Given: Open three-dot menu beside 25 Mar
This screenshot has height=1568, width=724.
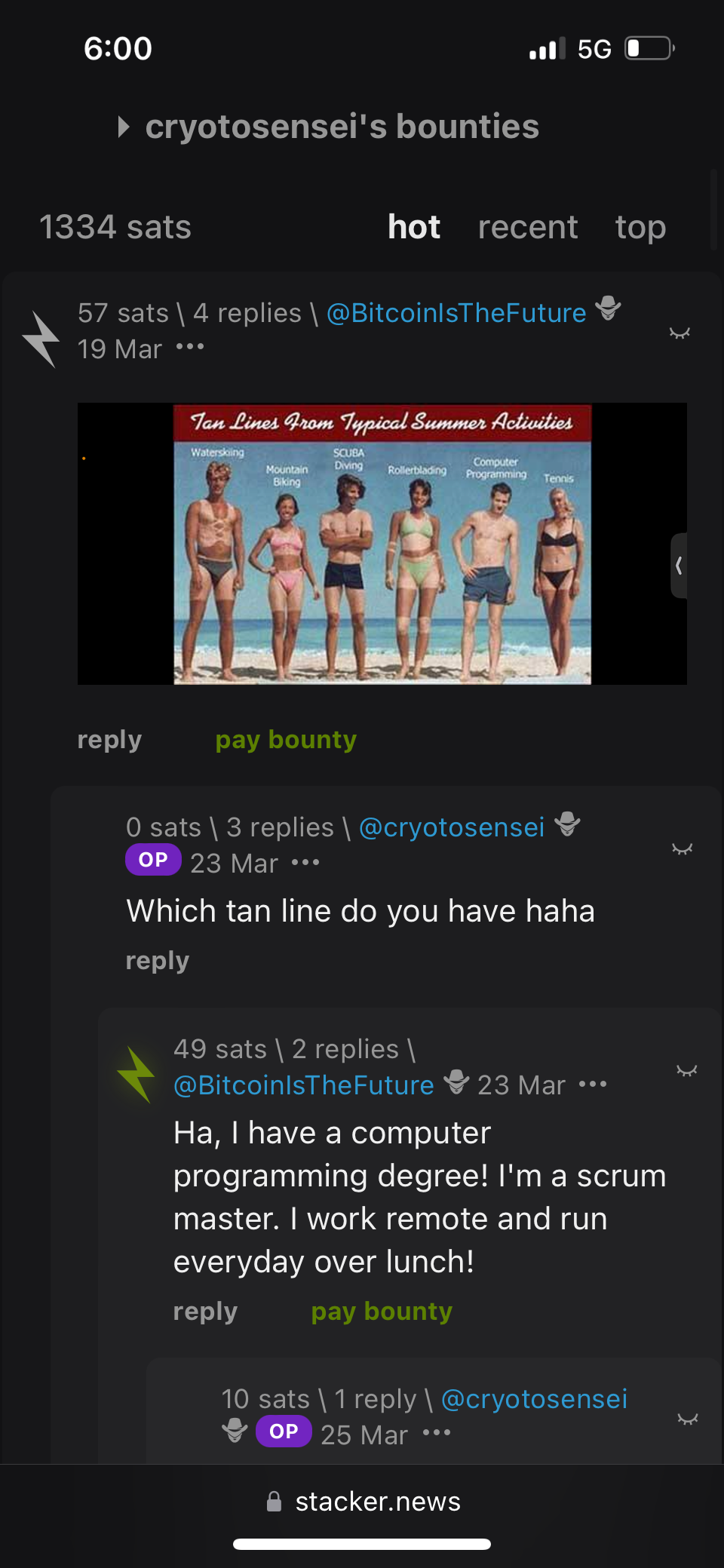Looking at the screenshot, I should click(437, 1432).
